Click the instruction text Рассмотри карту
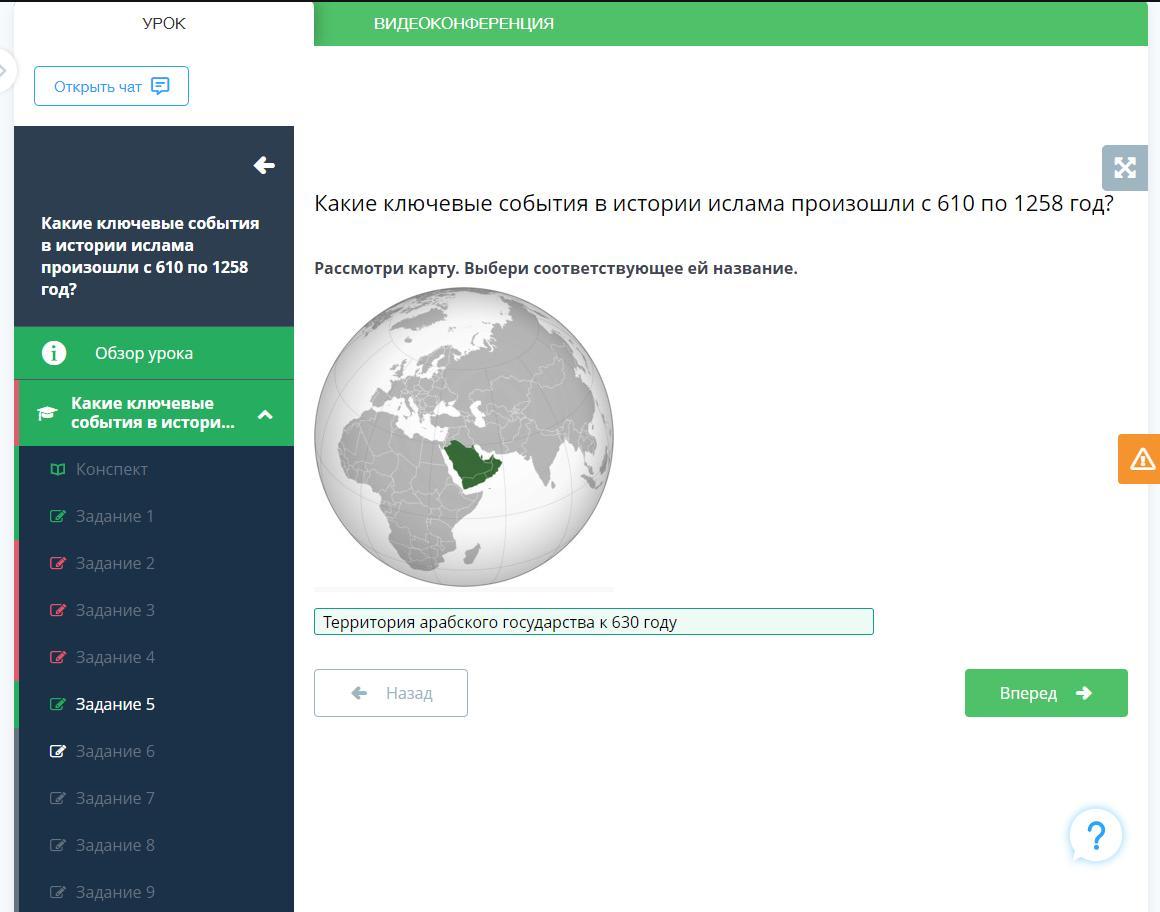This screenshot has height=912, width=1160. click(556, 268)
